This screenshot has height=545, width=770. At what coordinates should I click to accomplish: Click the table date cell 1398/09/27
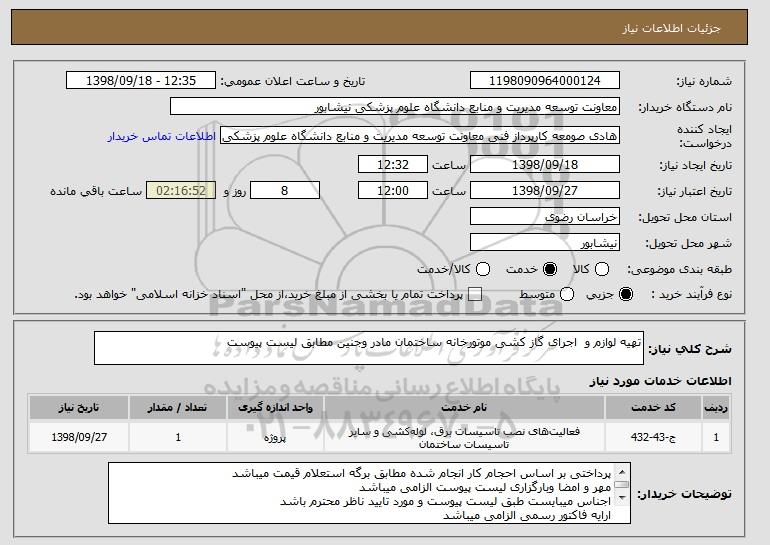[x=79, y=437]
